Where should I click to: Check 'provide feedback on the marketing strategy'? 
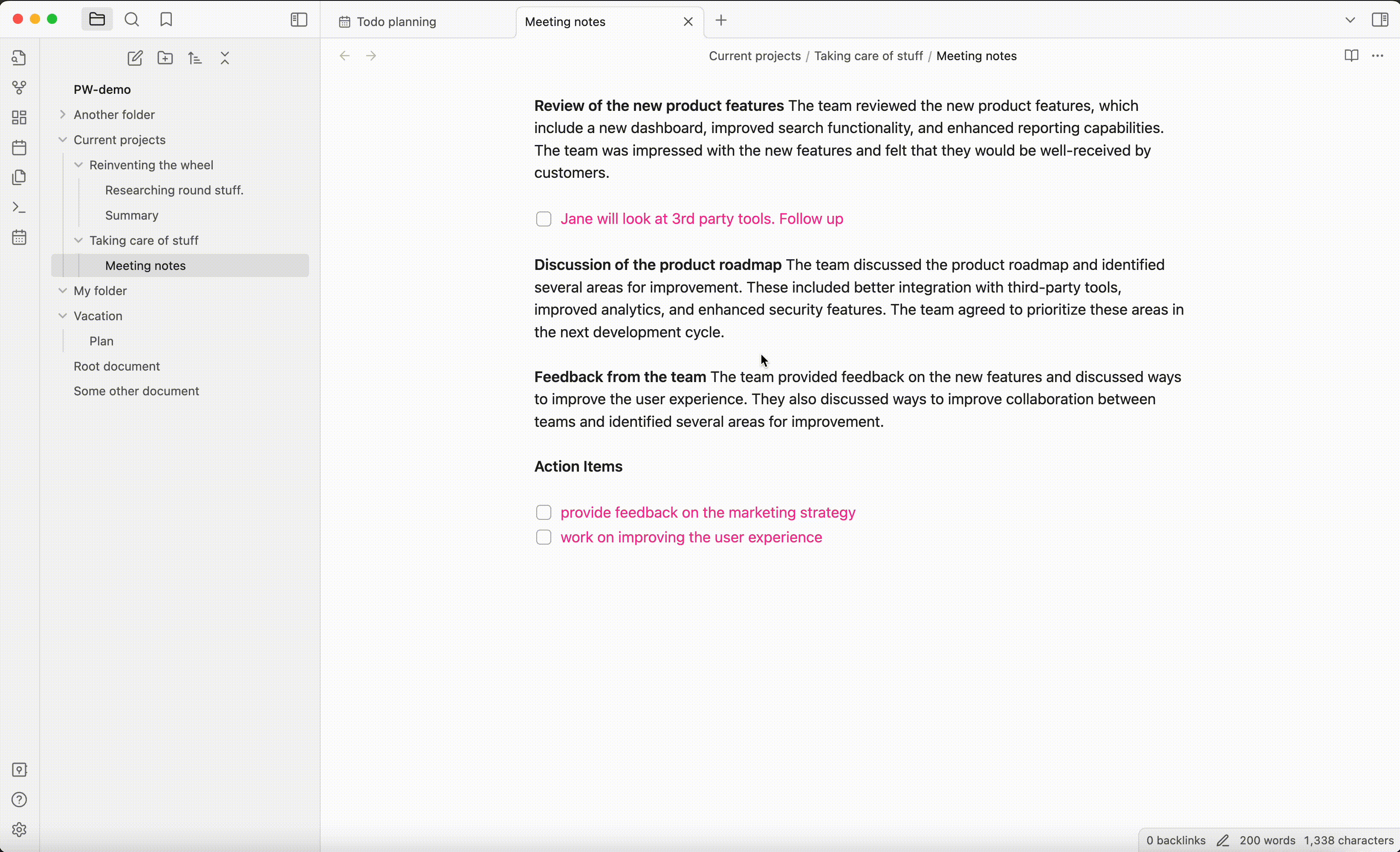544,513
